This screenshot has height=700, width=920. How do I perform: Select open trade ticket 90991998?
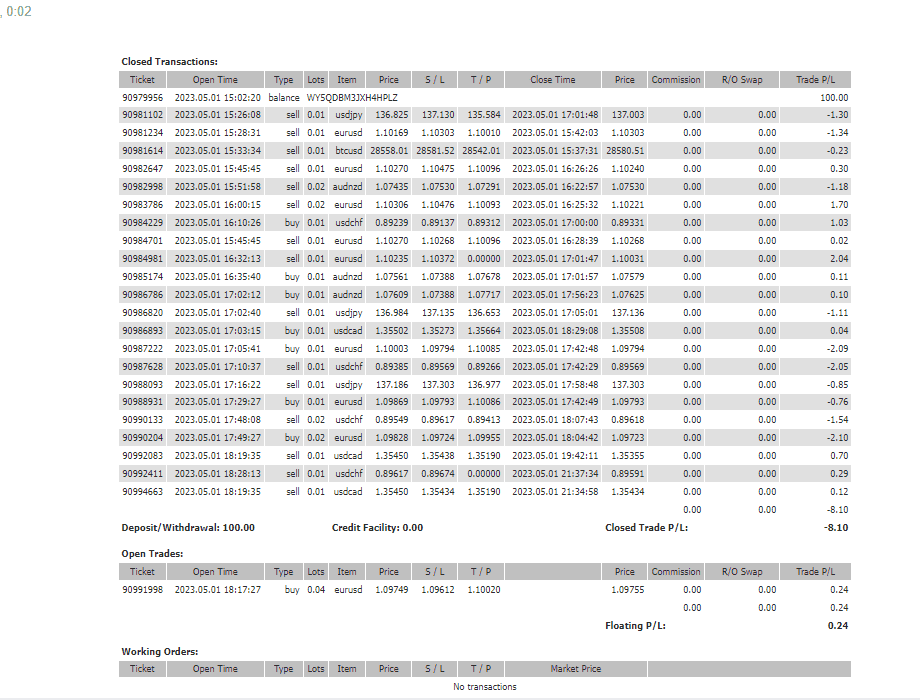[143, 590]
